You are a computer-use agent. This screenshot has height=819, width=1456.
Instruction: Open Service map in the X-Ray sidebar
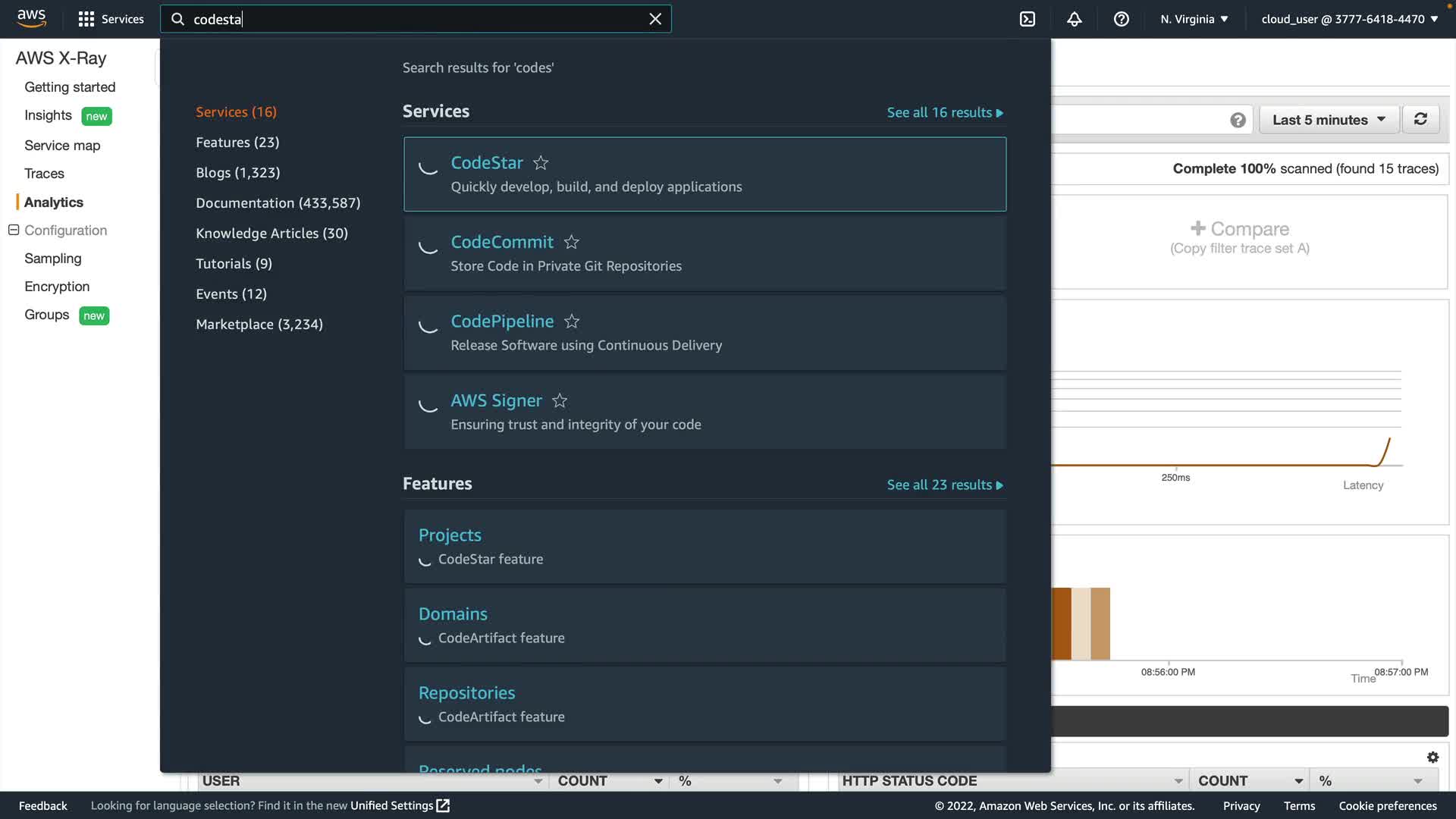[x=62, y=146]
